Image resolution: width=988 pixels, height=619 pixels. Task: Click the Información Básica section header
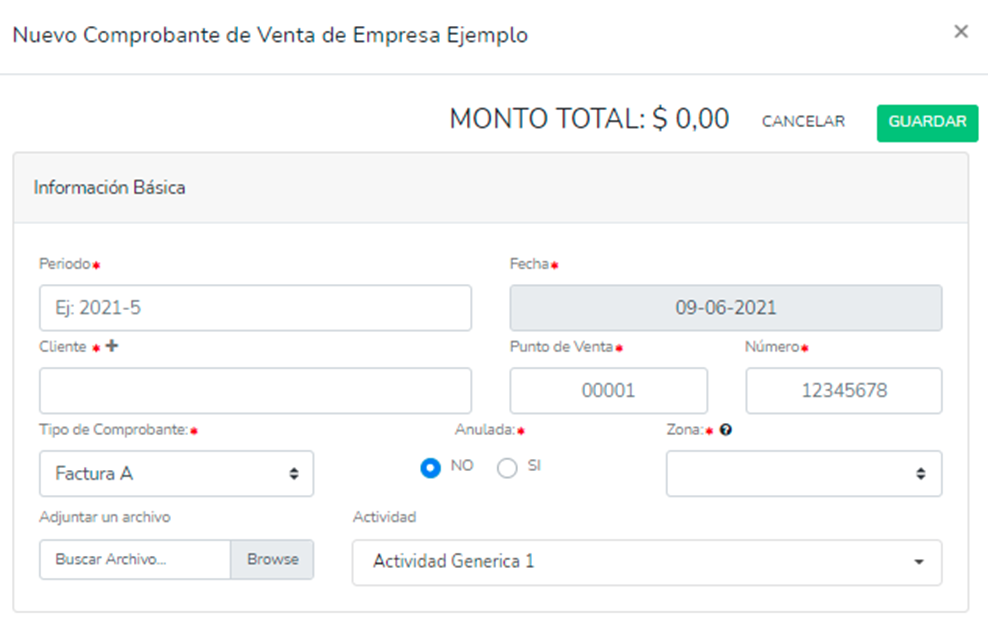click(110, 187)
